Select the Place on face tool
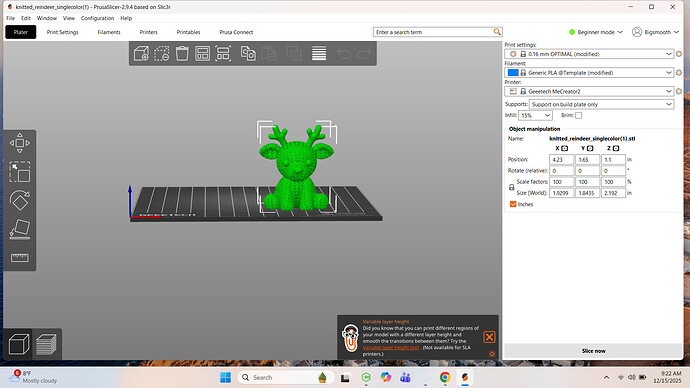The height and width of the screenshot is (388, 690). click(x=20, y=229)
